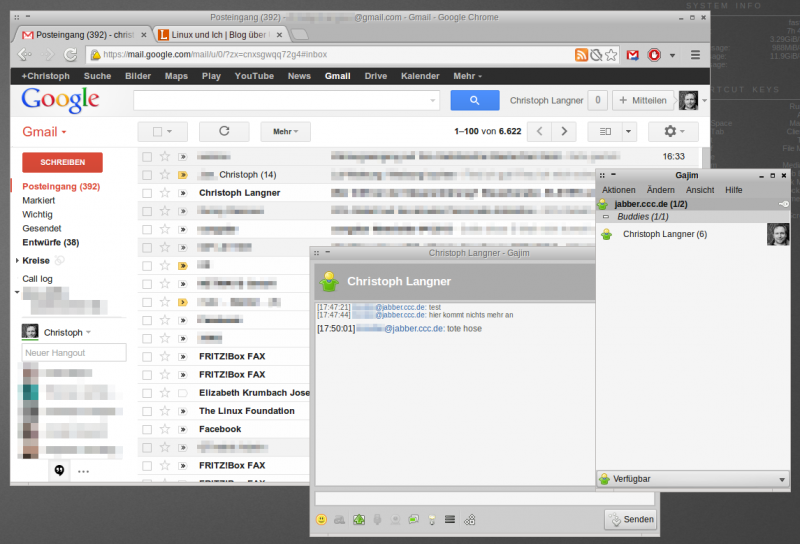Click the text formatting icon in Gajim chat

[x=339, y=520]
